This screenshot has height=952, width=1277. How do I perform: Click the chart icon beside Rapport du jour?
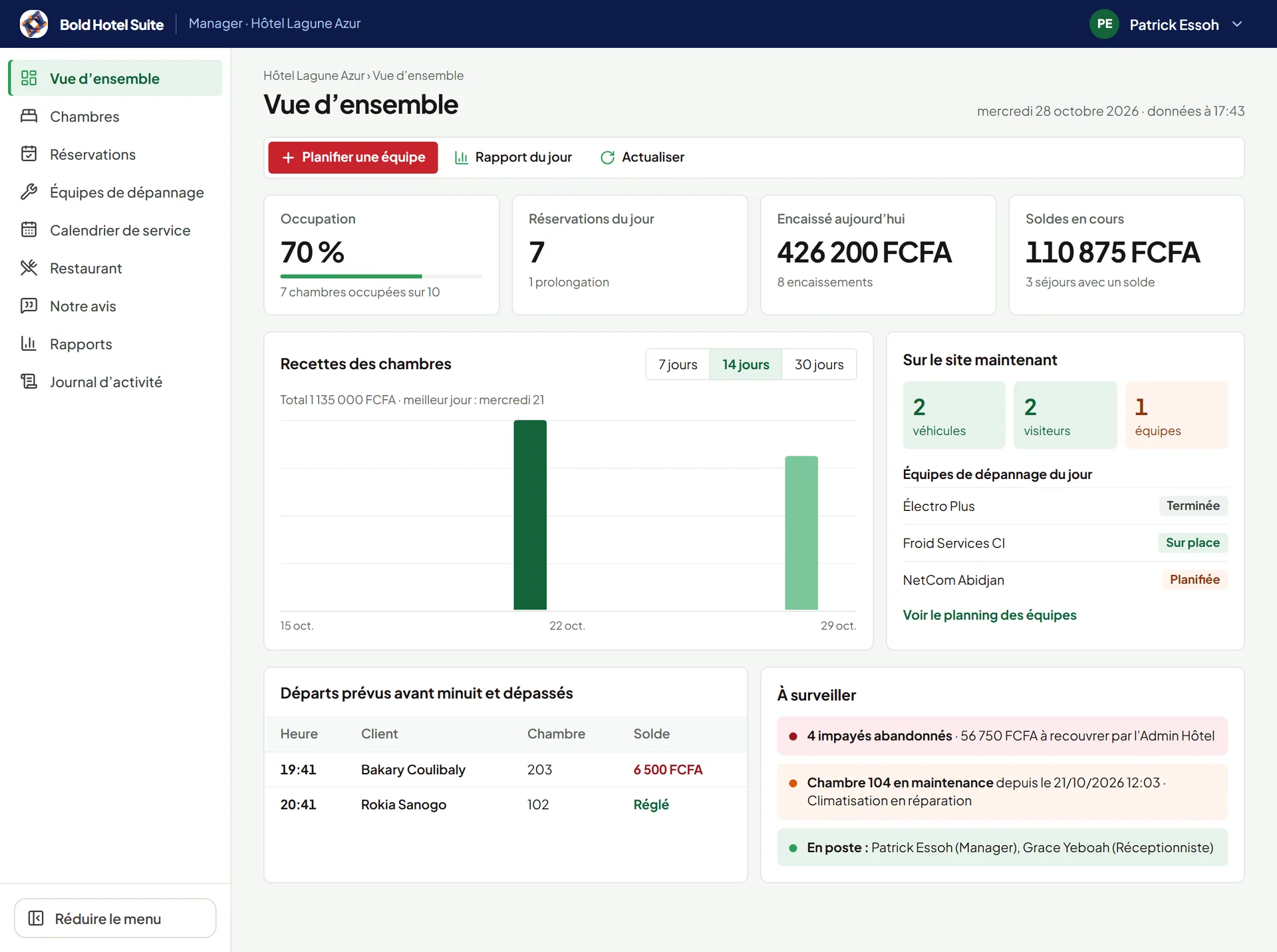(461, 158)
